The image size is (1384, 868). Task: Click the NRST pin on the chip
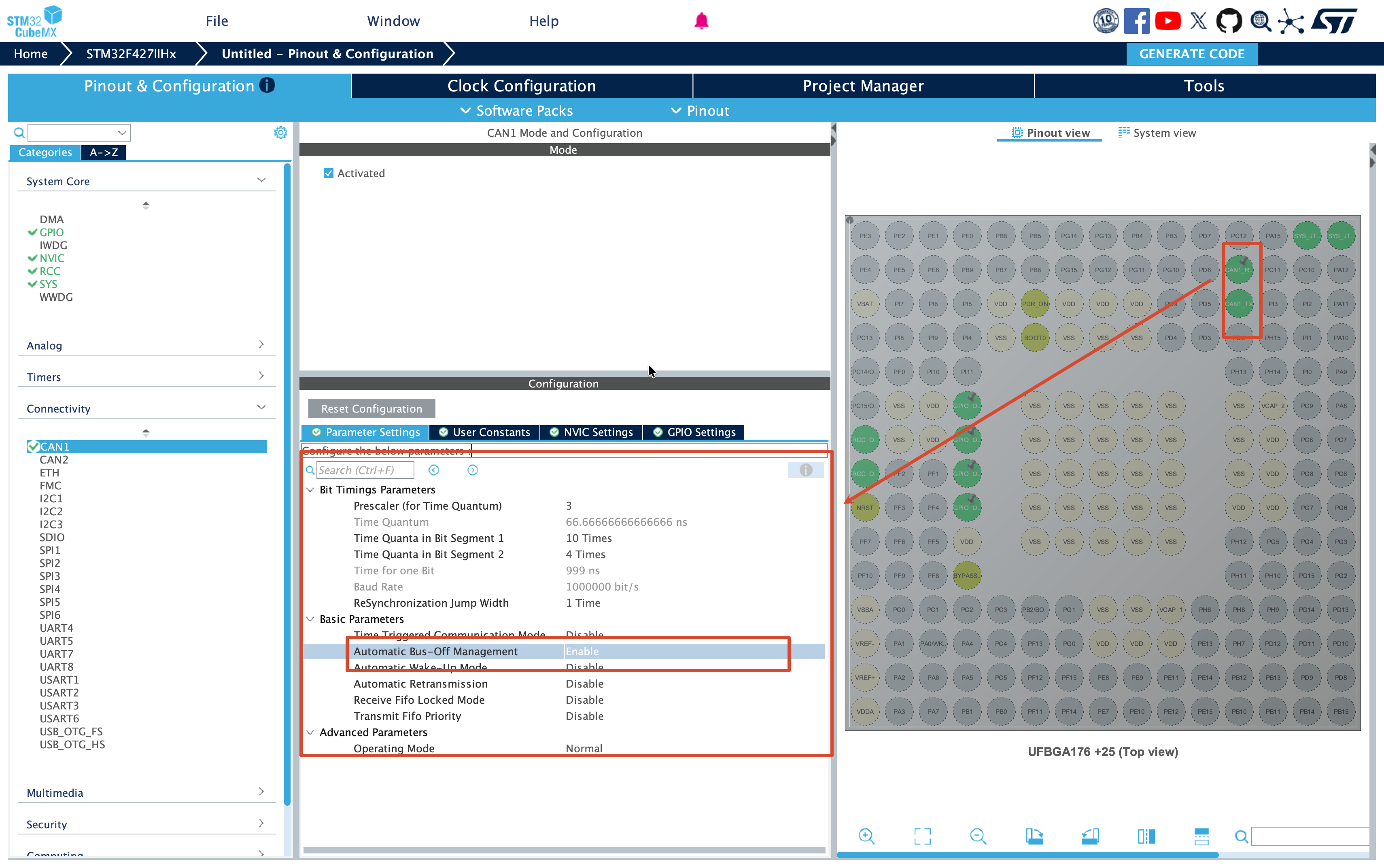point(864,508)
